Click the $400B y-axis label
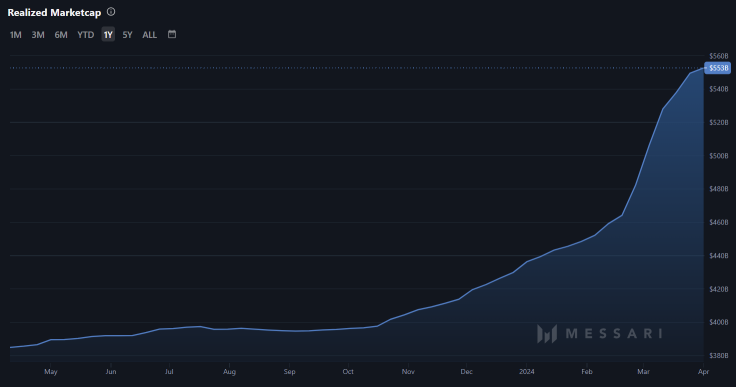This screenshot has width=736, height=387. coord(719,322)
